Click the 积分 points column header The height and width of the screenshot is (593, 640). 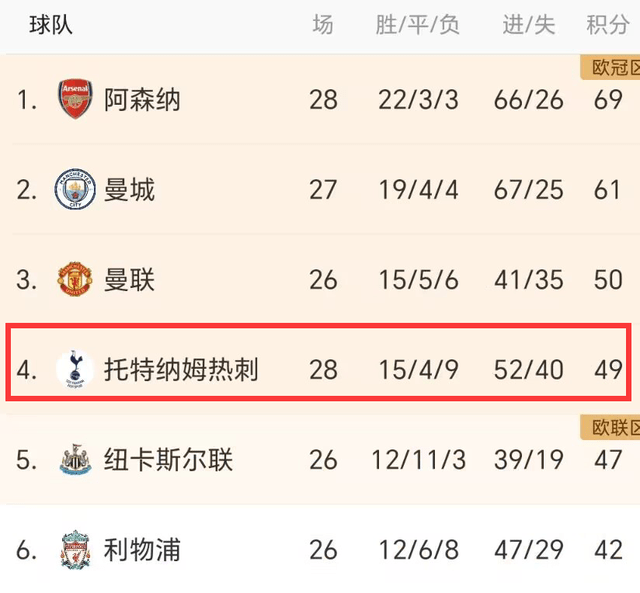pyautogui.click(x=607, y=25)
